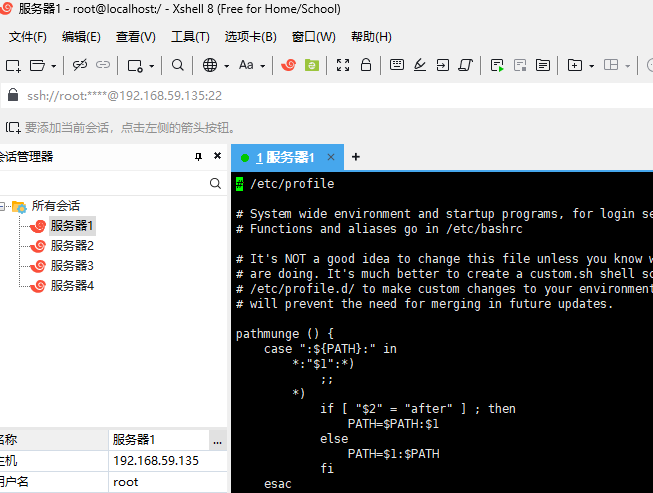This screenshot has width=653, height=493.
Task: Click the esac line in terminal
Action: [278, 483]
